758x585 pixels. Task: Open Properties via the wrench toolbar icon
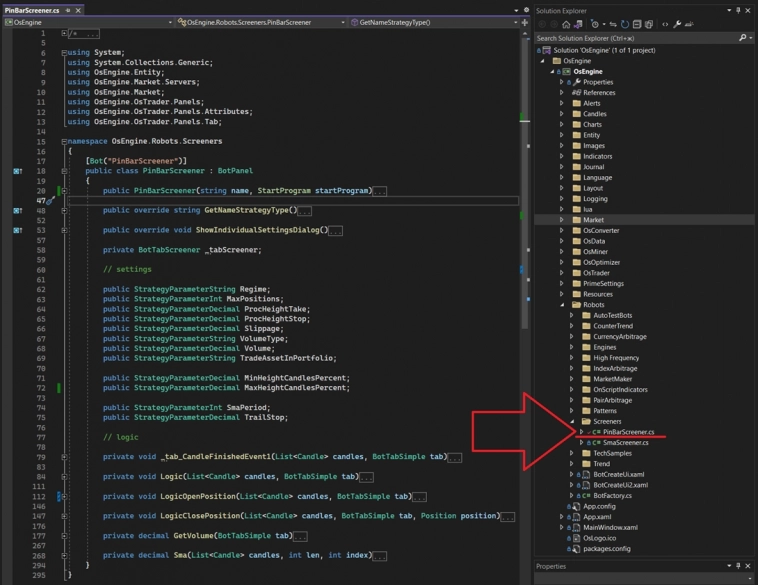(678, 24)
